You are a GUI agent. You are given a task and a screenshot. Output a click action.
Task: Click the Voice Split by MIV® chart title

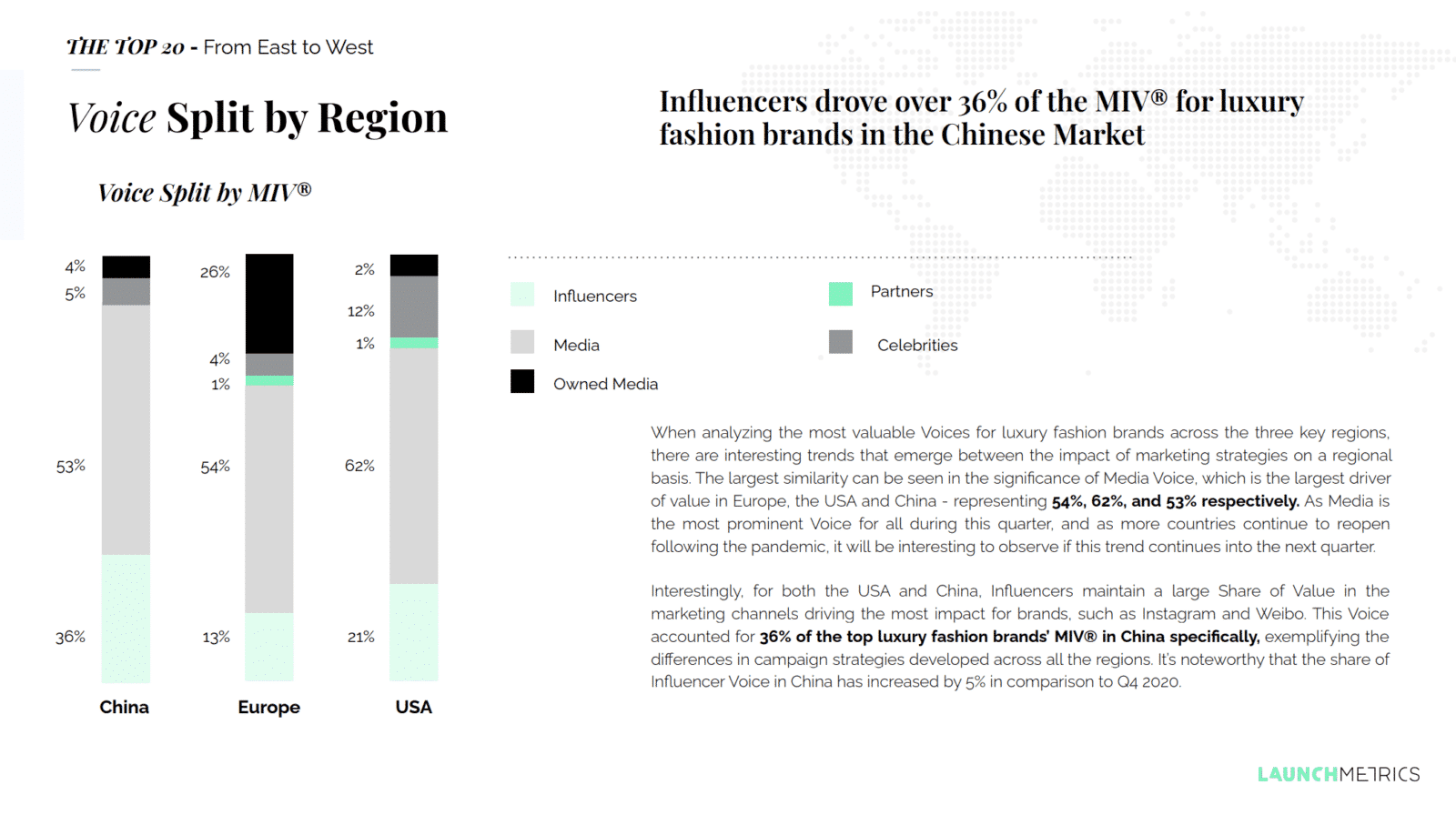click(205, 193)
